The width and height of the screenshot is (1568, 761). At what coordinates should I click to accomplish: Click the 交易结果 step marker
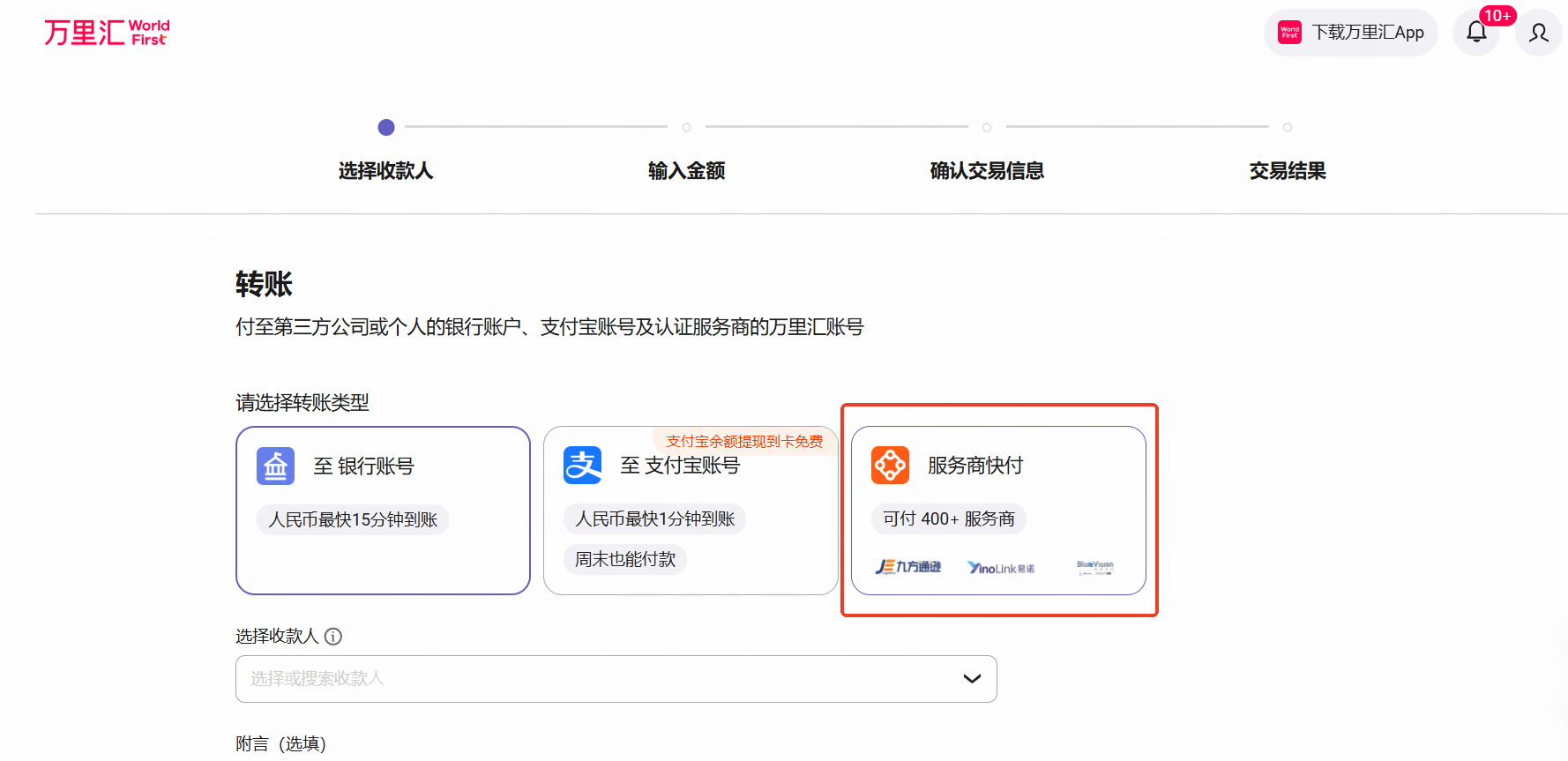coord(1288,128)
